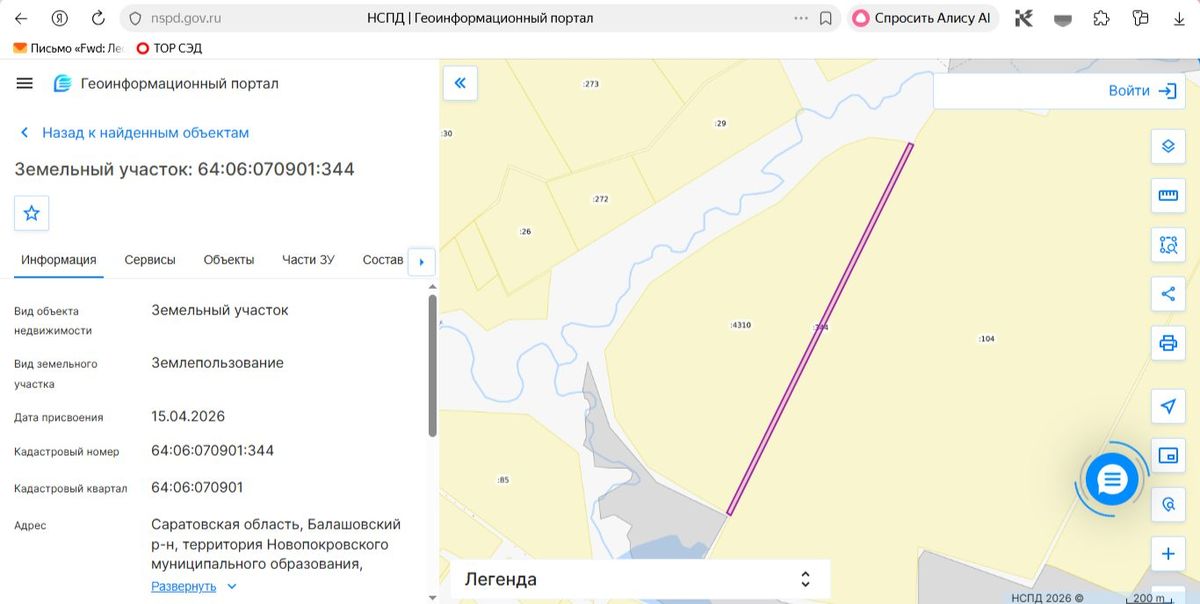Activate the geolocation arrow tool
The width and height of the screenshot is (1200, 604).
[x=1168, y=406]
